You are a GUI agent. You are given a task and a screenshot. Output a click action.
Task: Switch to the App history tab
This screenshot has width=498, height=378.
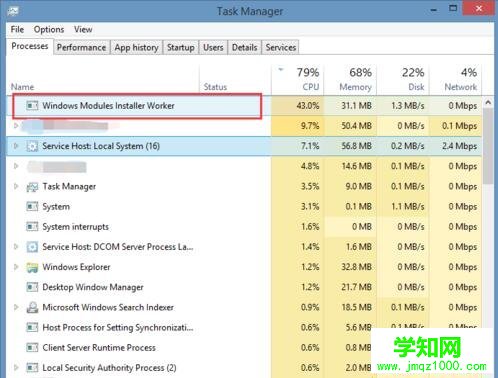point(136,47)
